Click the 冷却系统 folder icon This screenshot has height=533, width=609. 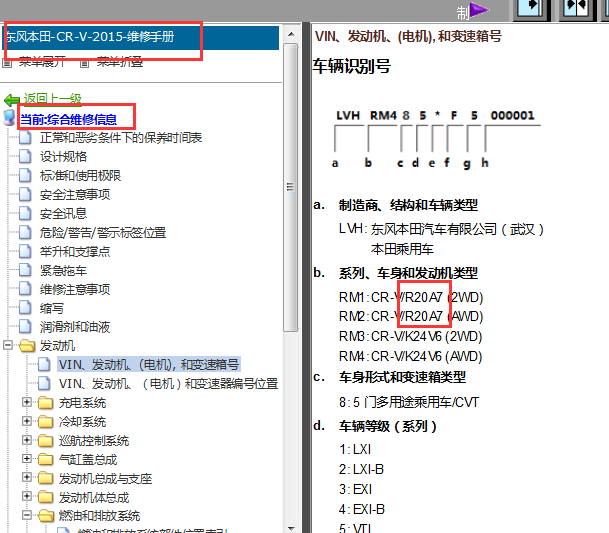pyautogui.click(x=45, y=422)
